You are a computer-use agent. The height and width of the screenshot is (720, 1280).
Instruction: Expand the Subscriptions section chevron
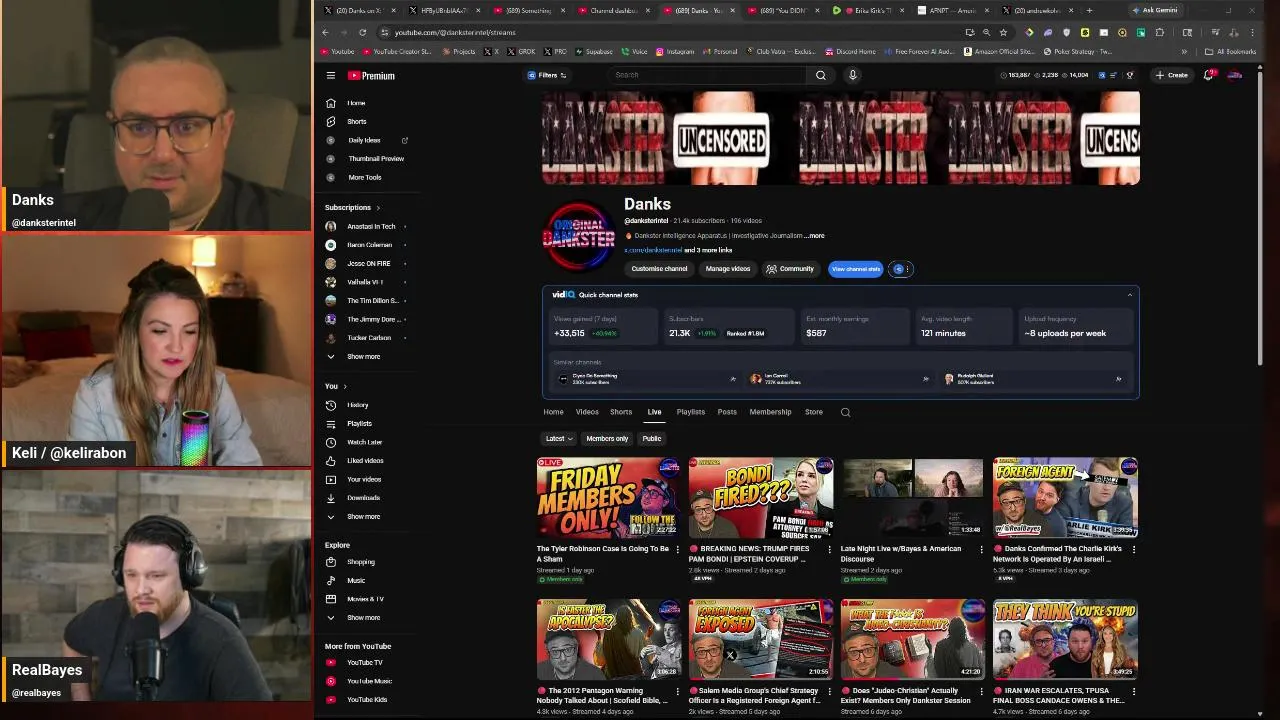pyautogui.click(x=378, y=208)
